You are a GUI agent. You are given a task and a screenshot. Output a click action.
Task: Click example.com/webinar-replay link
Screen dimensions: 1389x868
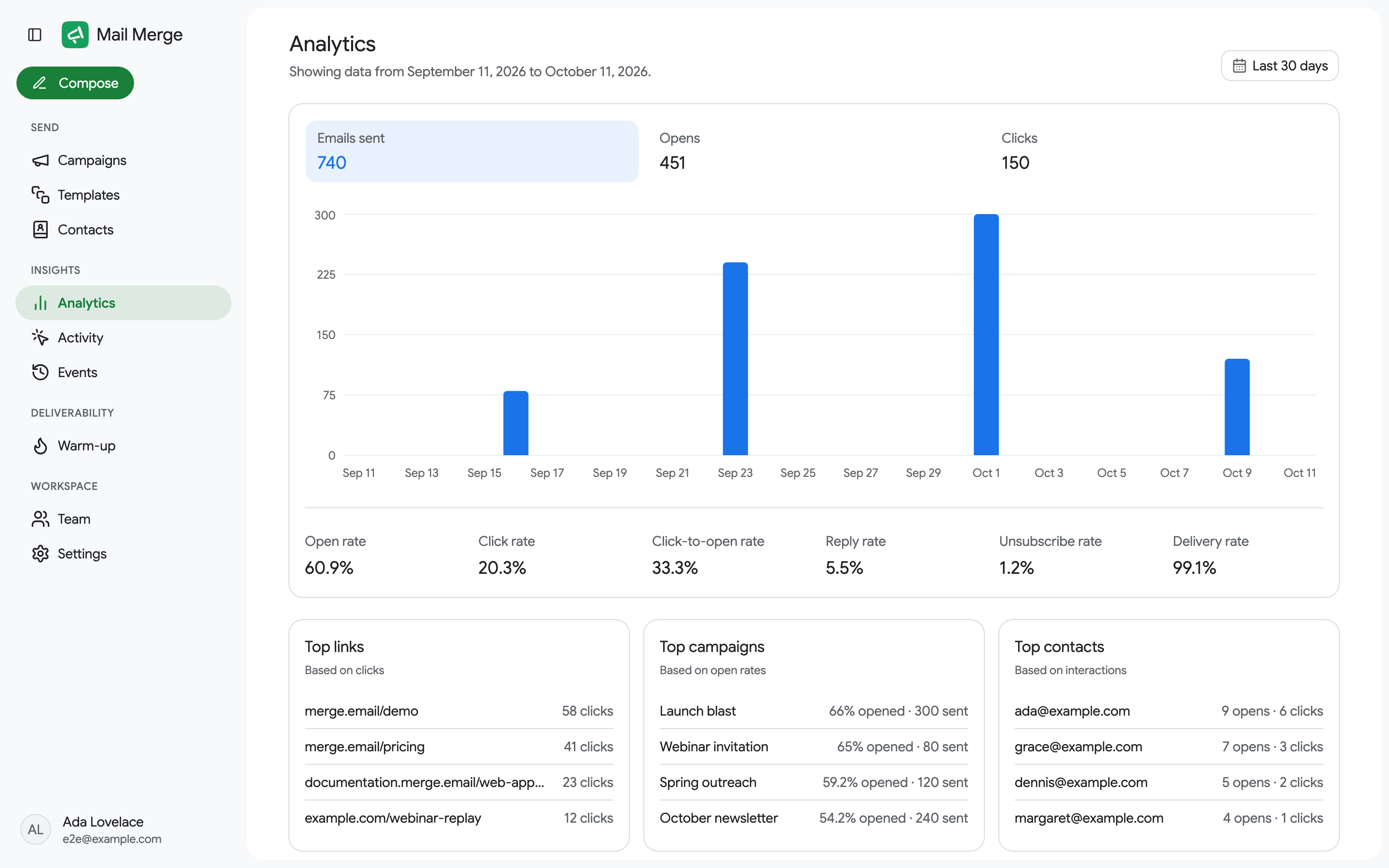(393, 818)
